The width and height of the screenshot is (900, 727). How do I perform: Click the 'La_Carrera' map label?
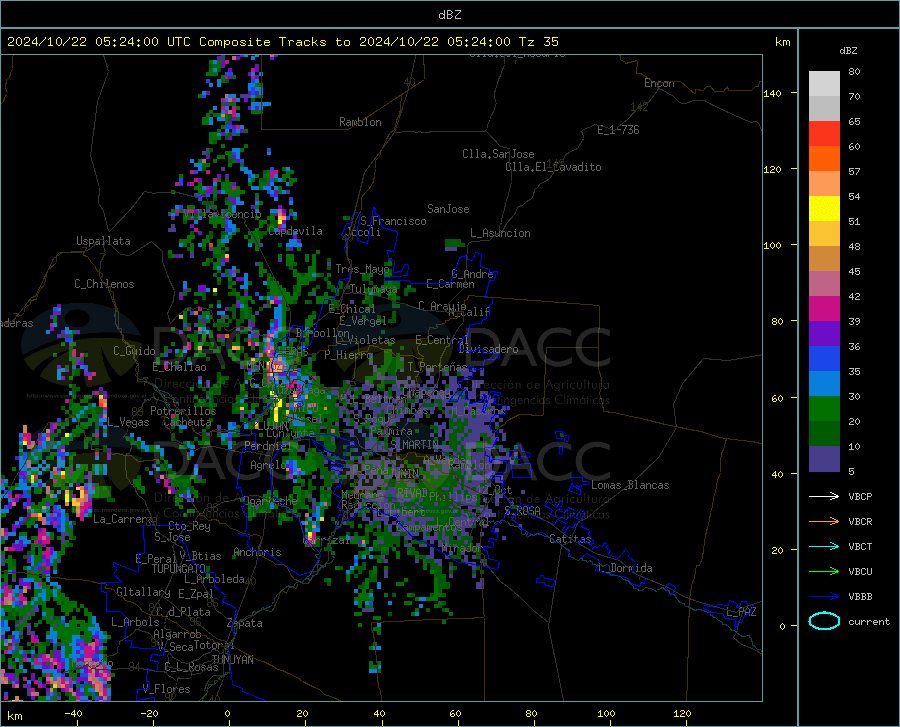(x=123, y=519)
